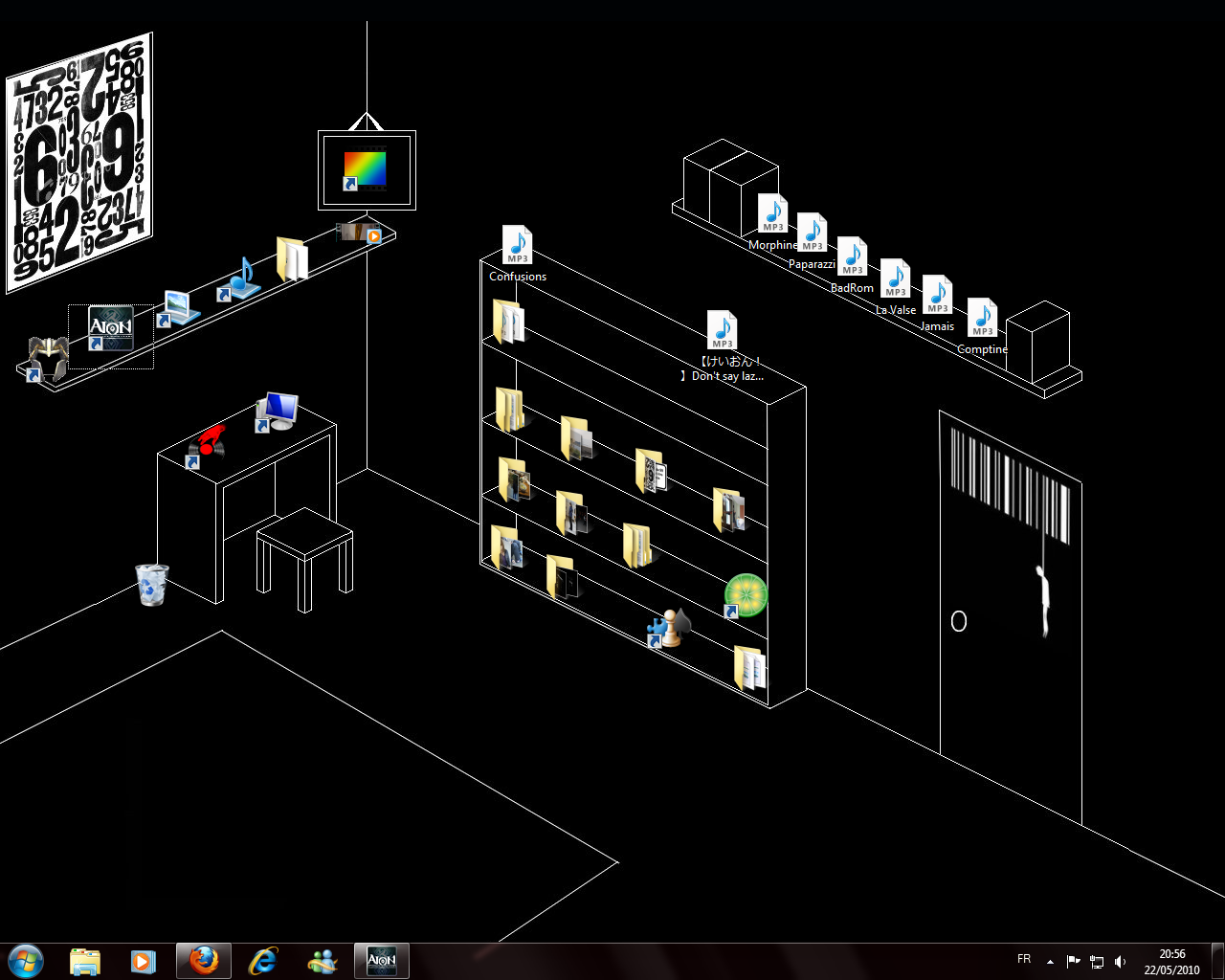The image size is (1225, 980).
Task: Select the winged helmet game shortcut
Action: tap(48, 359)
